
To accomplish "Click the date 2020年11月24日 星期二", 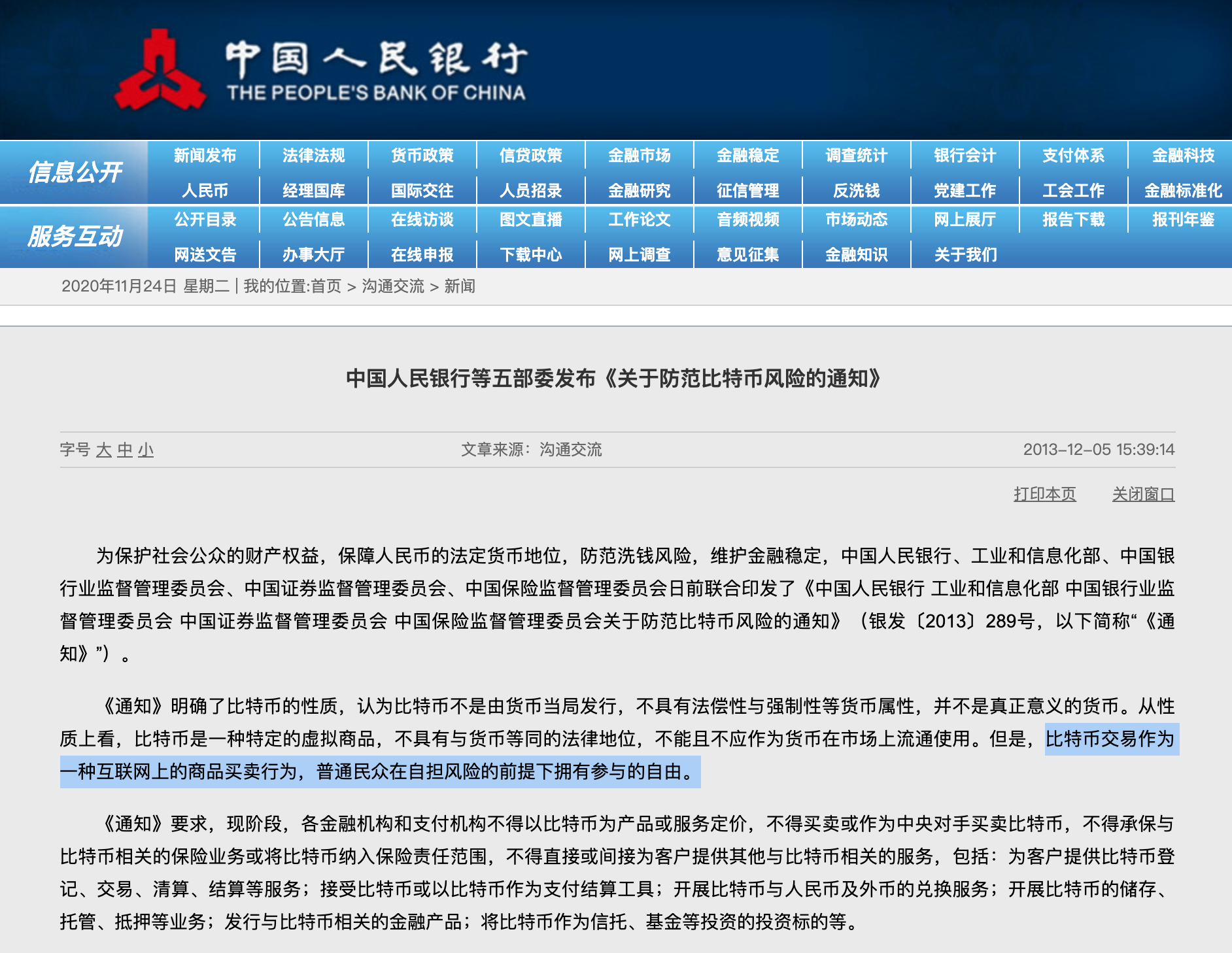I will click(x=145, y=286).
